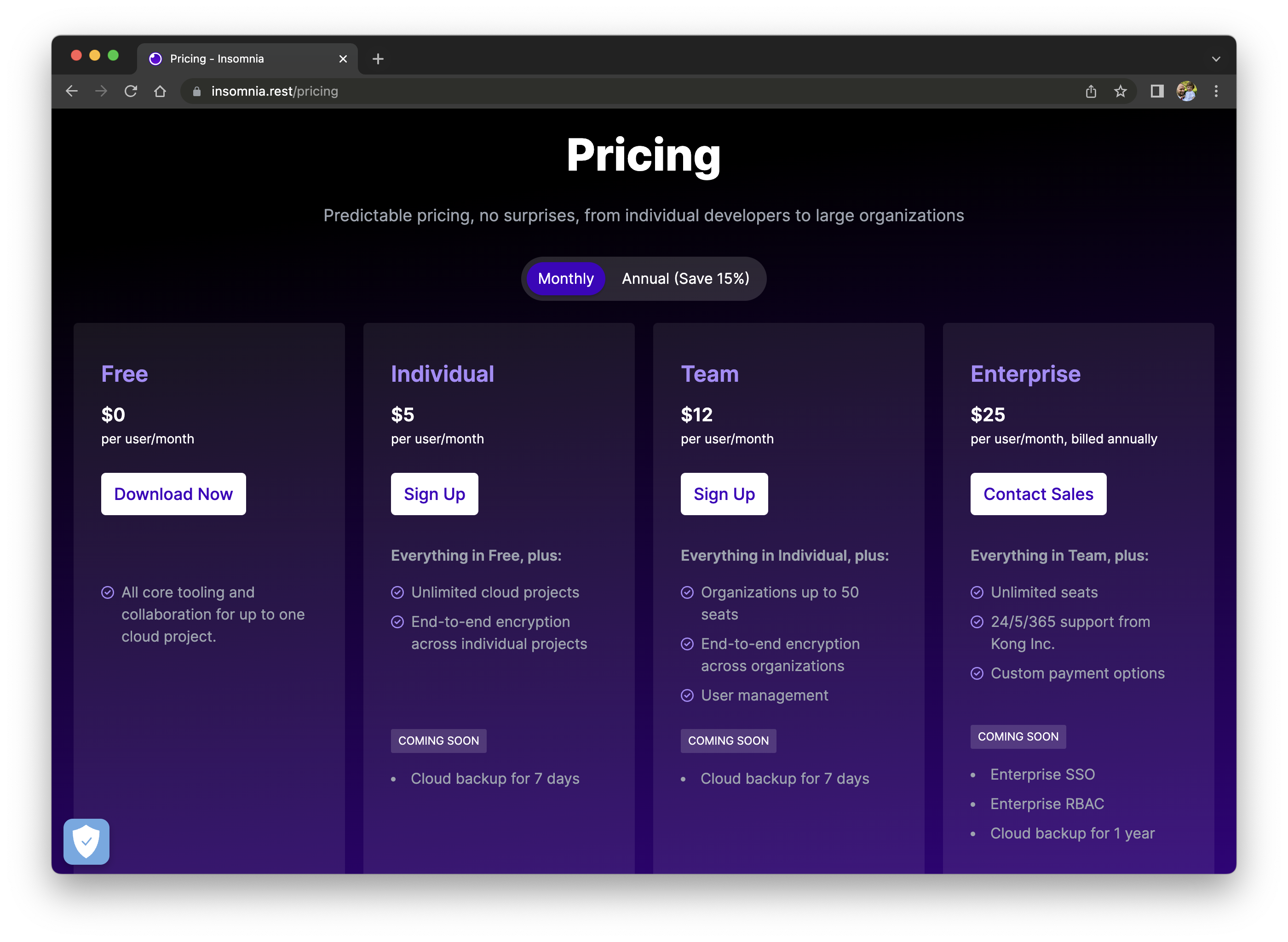The height and width of the screenshot is (942, 1288).
Task: Open the browser profile avatar
Action: (x=1186, y=91)
